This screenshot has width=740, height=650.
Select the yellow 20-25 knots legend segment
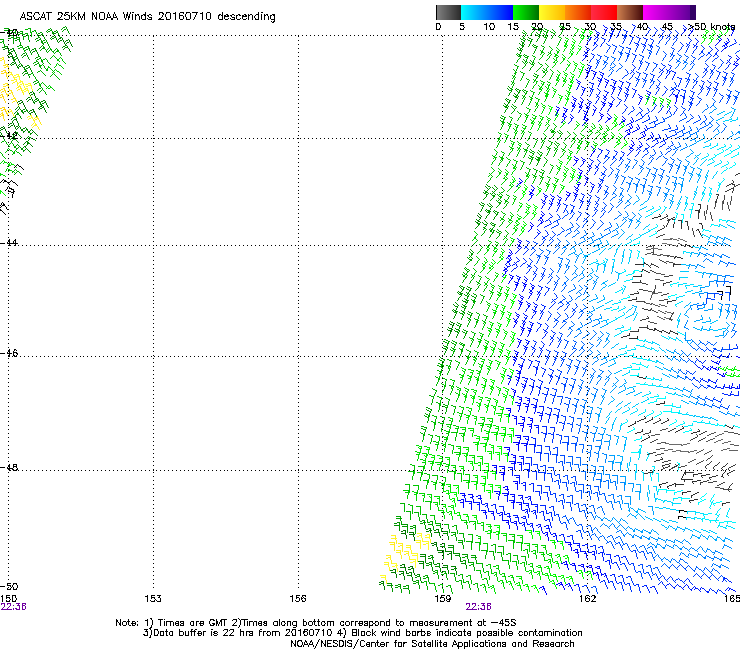(x=552, y=12)
